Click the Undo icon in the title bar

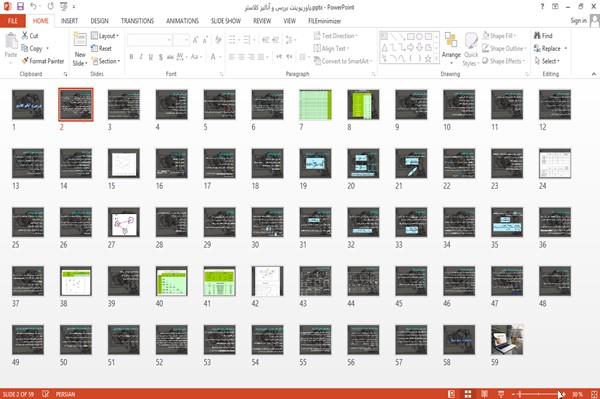[x=34, y=7]
